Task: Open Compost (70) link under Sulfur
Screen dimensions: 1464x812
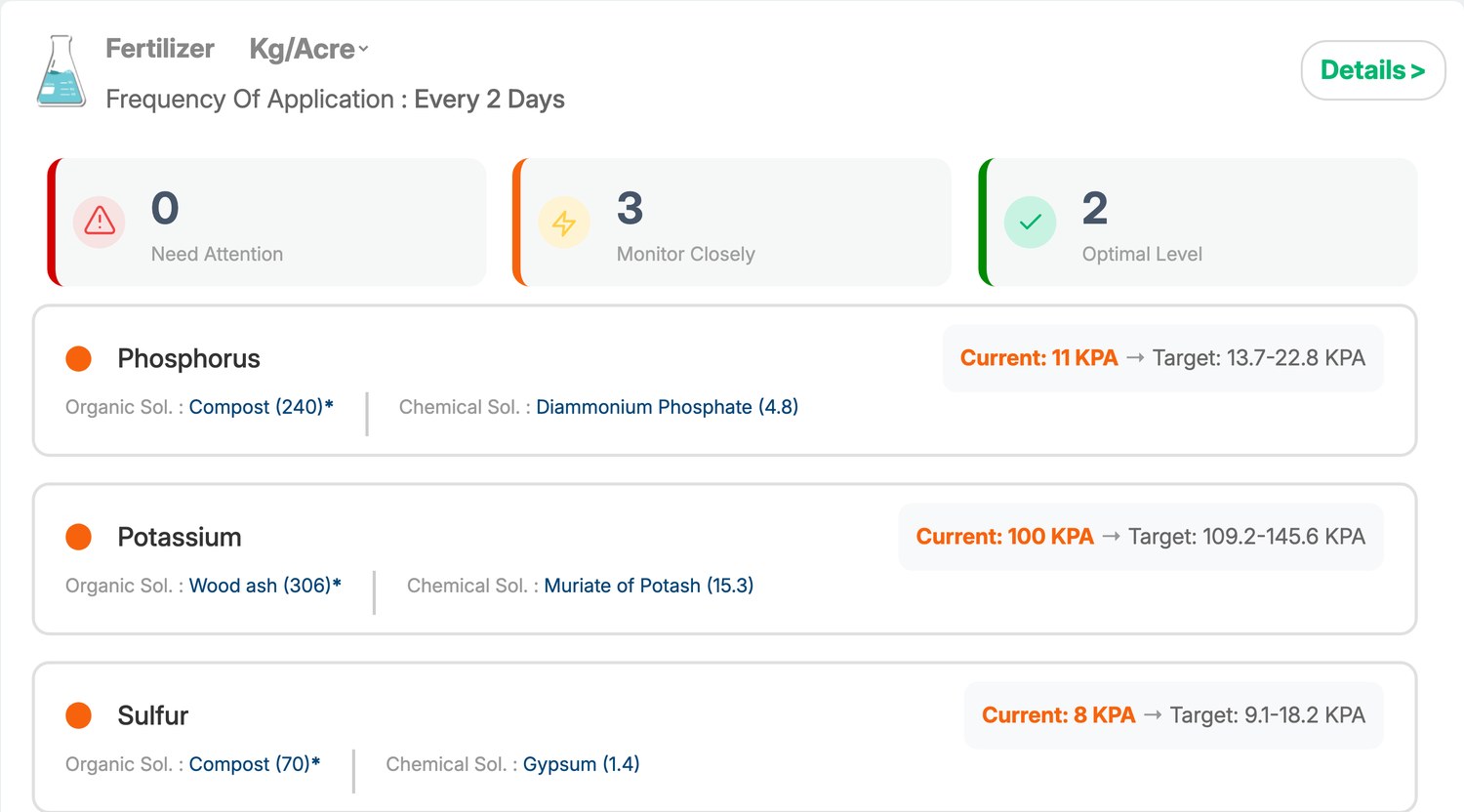Action: (x=254, y=764)
